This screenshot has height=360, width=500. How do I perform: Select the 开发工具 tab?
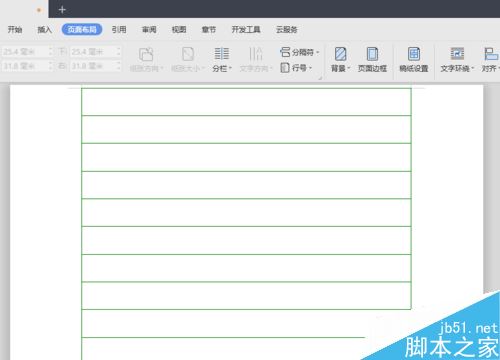tap(246, 30)
